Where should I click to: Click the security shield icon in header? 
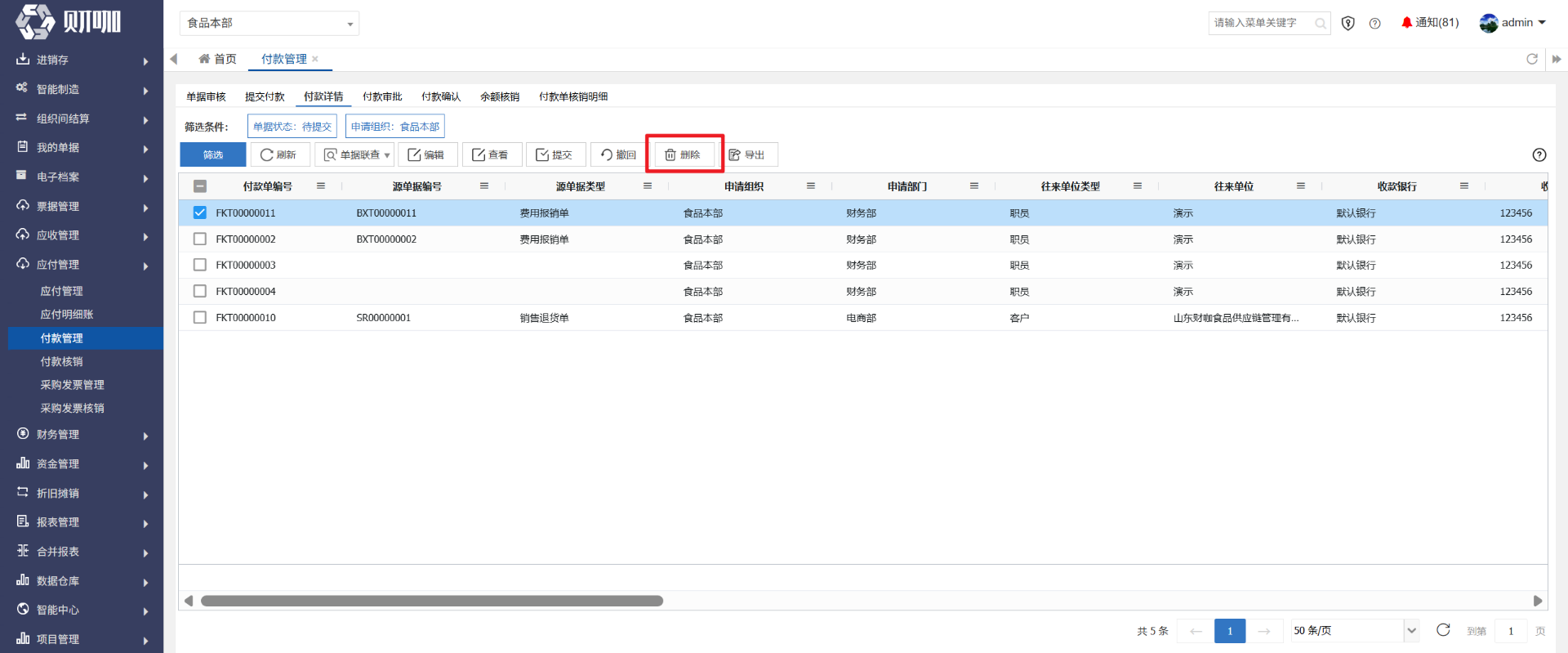tap(1348, 24)
